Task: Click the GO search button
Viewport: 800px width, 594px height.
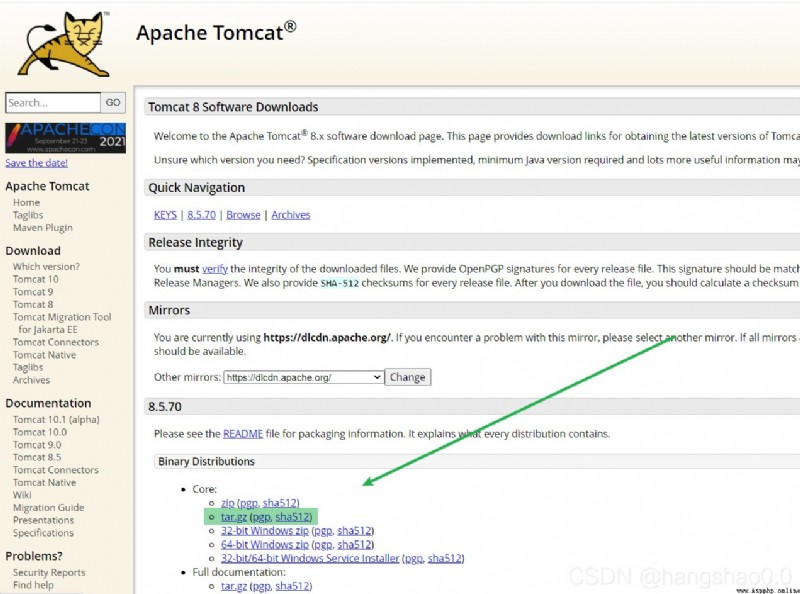Action: tap(113, 103)
